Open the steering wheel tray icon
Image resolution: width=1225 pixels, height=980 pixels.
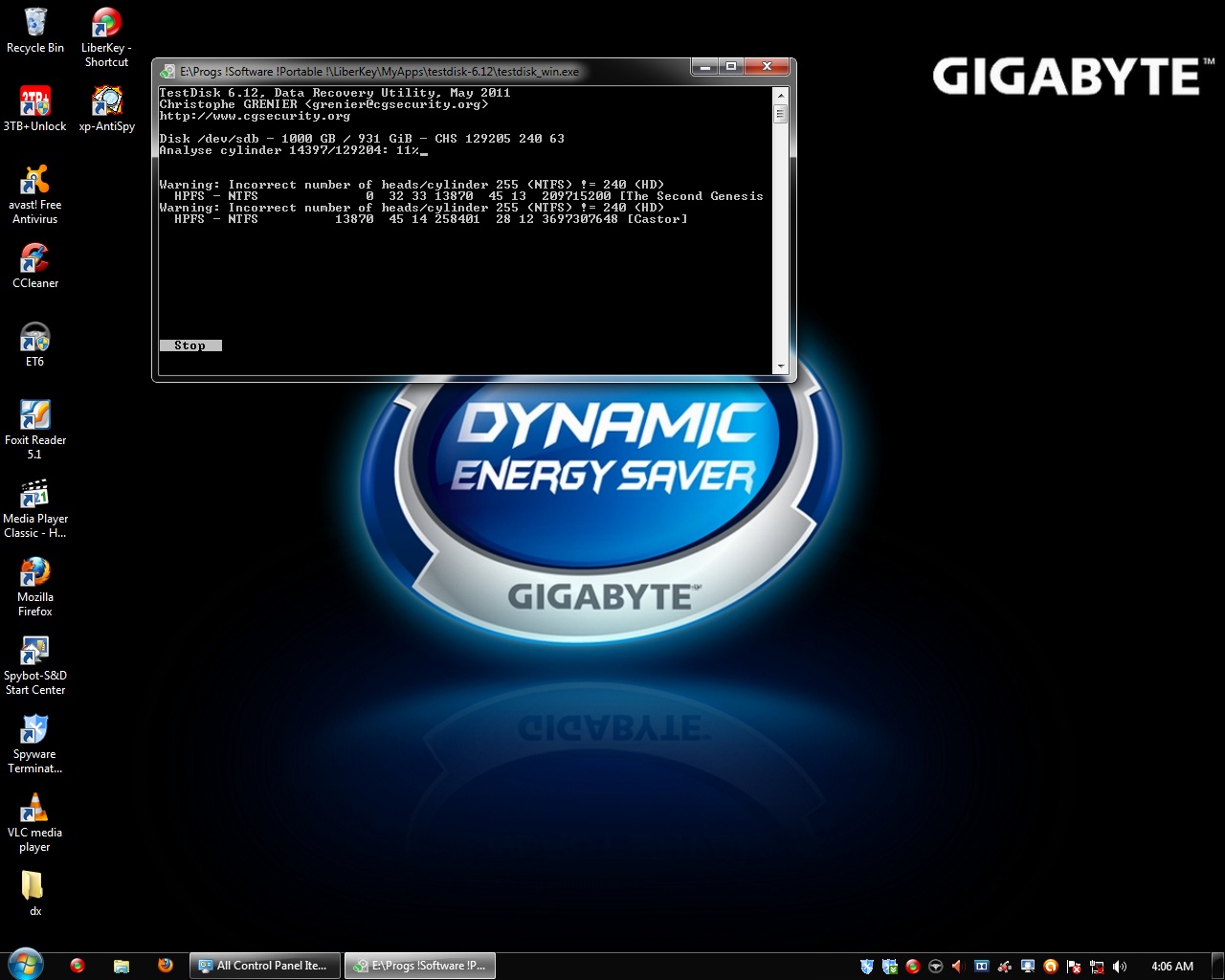936,967
